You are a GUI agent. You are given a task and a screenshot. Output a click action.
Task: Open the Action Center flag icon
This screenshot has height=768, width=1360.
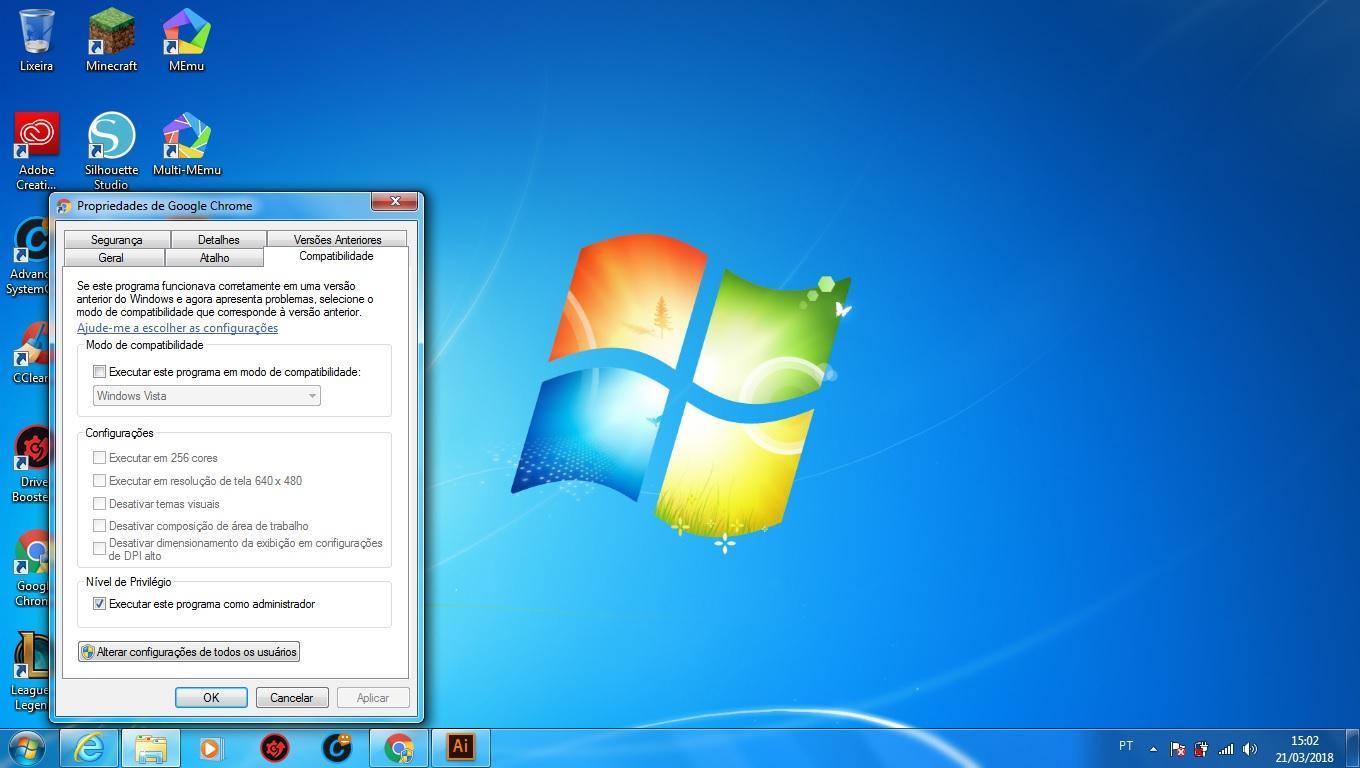pyautogui.click(x=1178, y=748)
